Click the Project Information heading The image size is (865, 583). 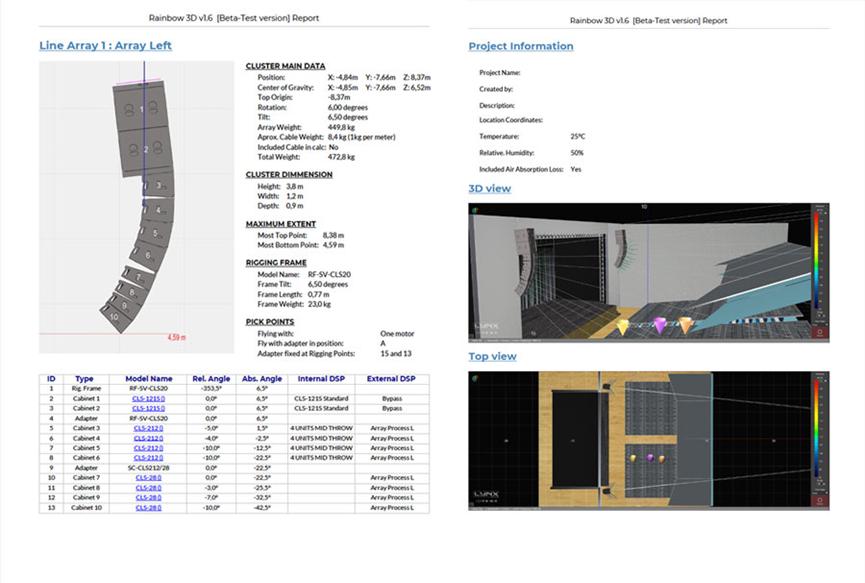click(521, 46)
